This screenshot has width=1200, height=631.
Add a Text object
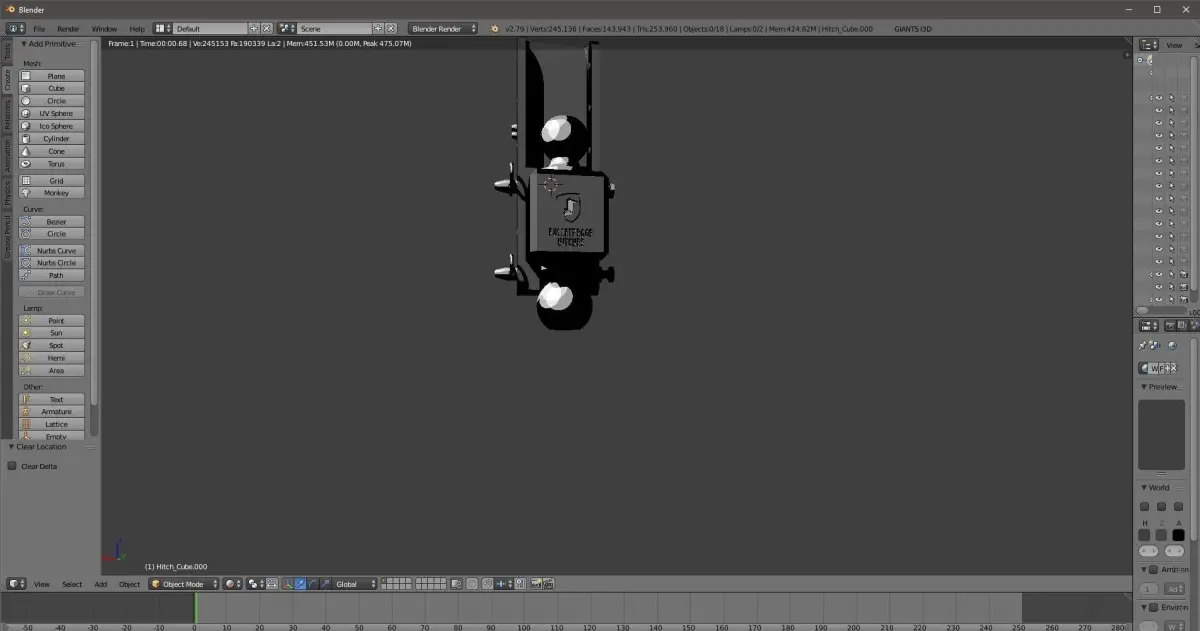[x=53, y=400]
